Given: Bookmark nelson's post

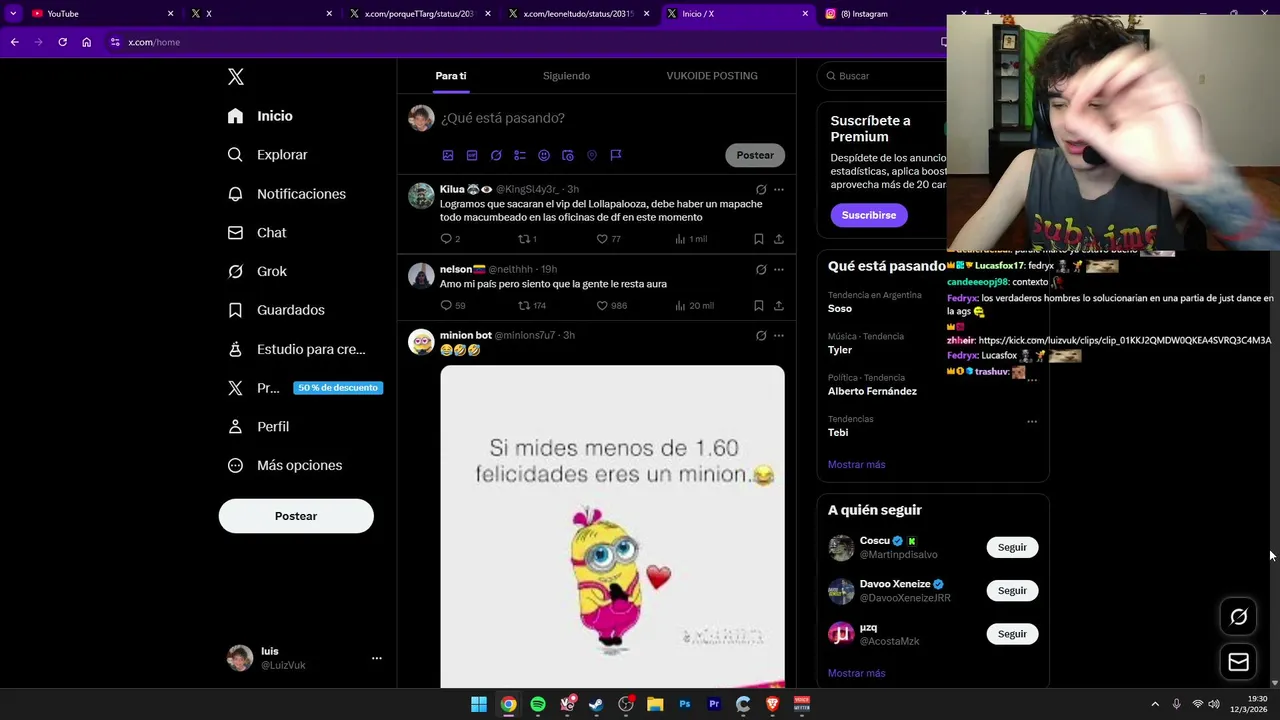Looking at the screenshot, I should point(759,305).
